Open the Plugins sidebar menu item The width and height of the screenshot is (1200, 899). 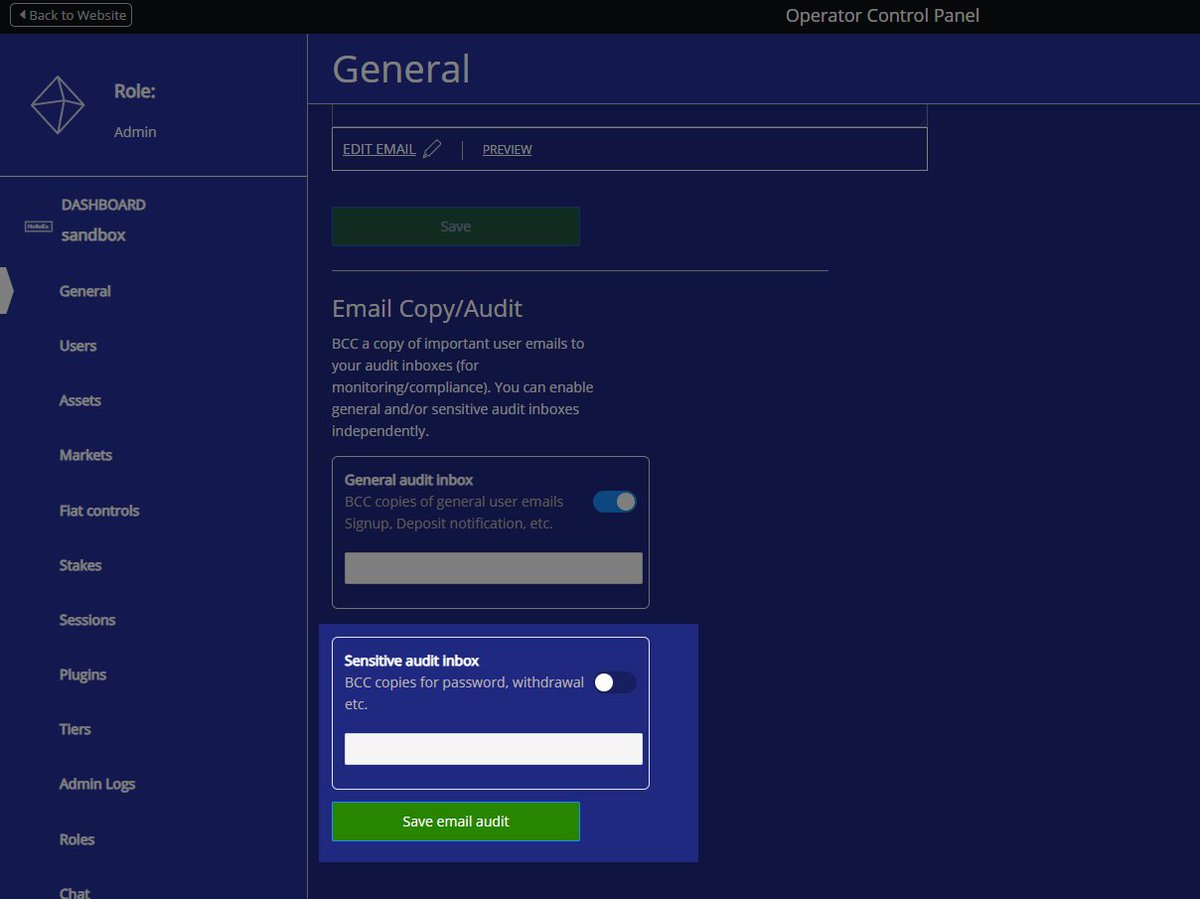[x=83, y=675]
